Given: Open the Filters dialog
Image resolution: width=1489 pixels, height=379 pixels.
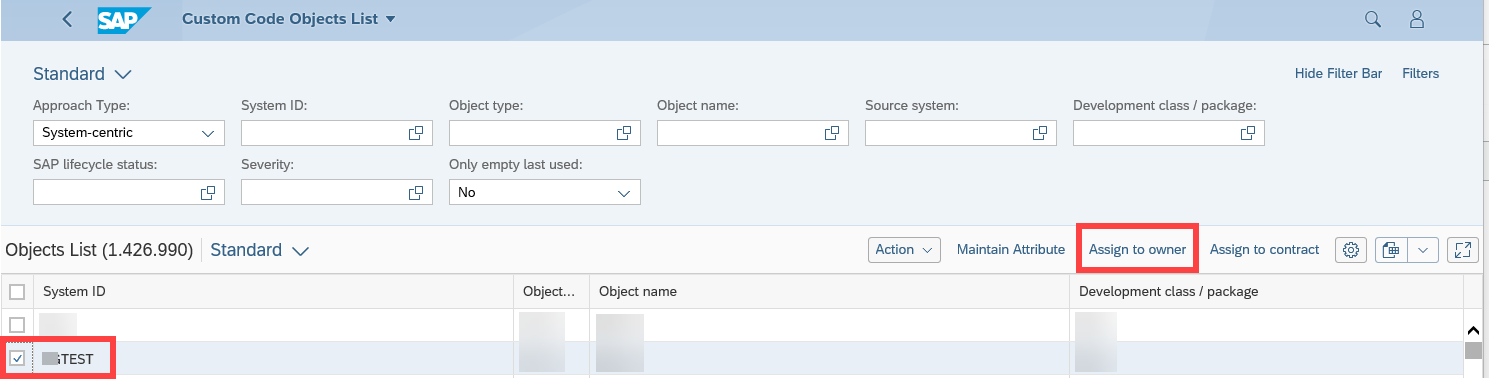Looking at the screenshot, I should (x=1421, y=73).
